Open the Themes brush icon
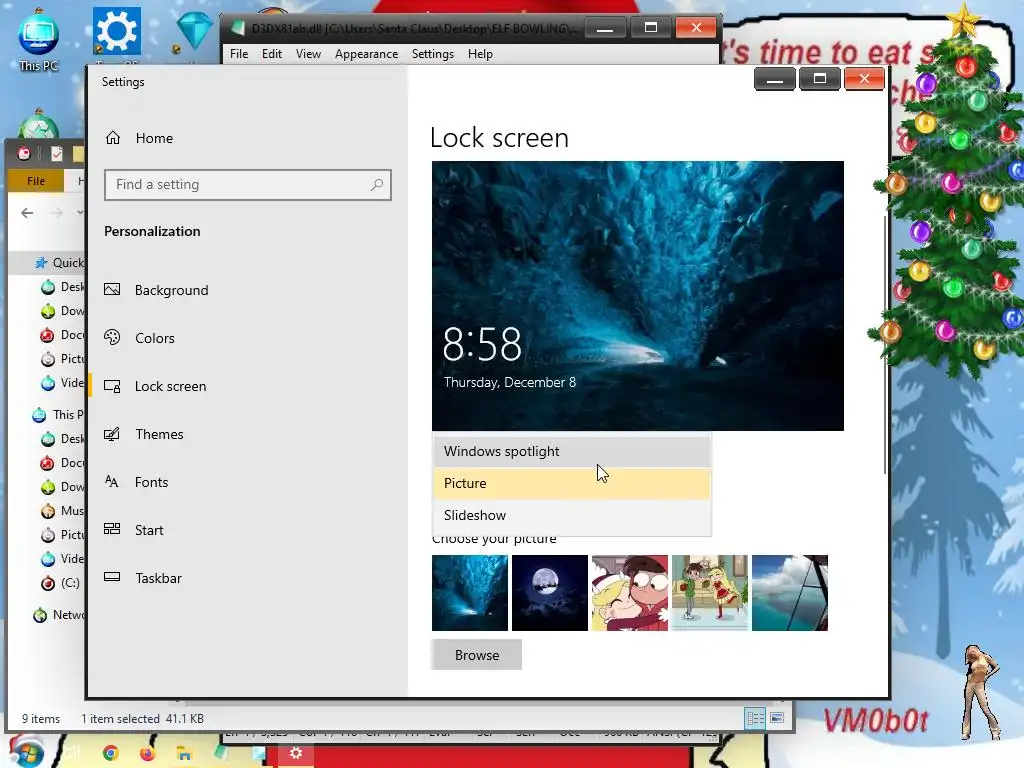Image resolution: width=1024 pixels, height=768 pixels. [112, 434]
